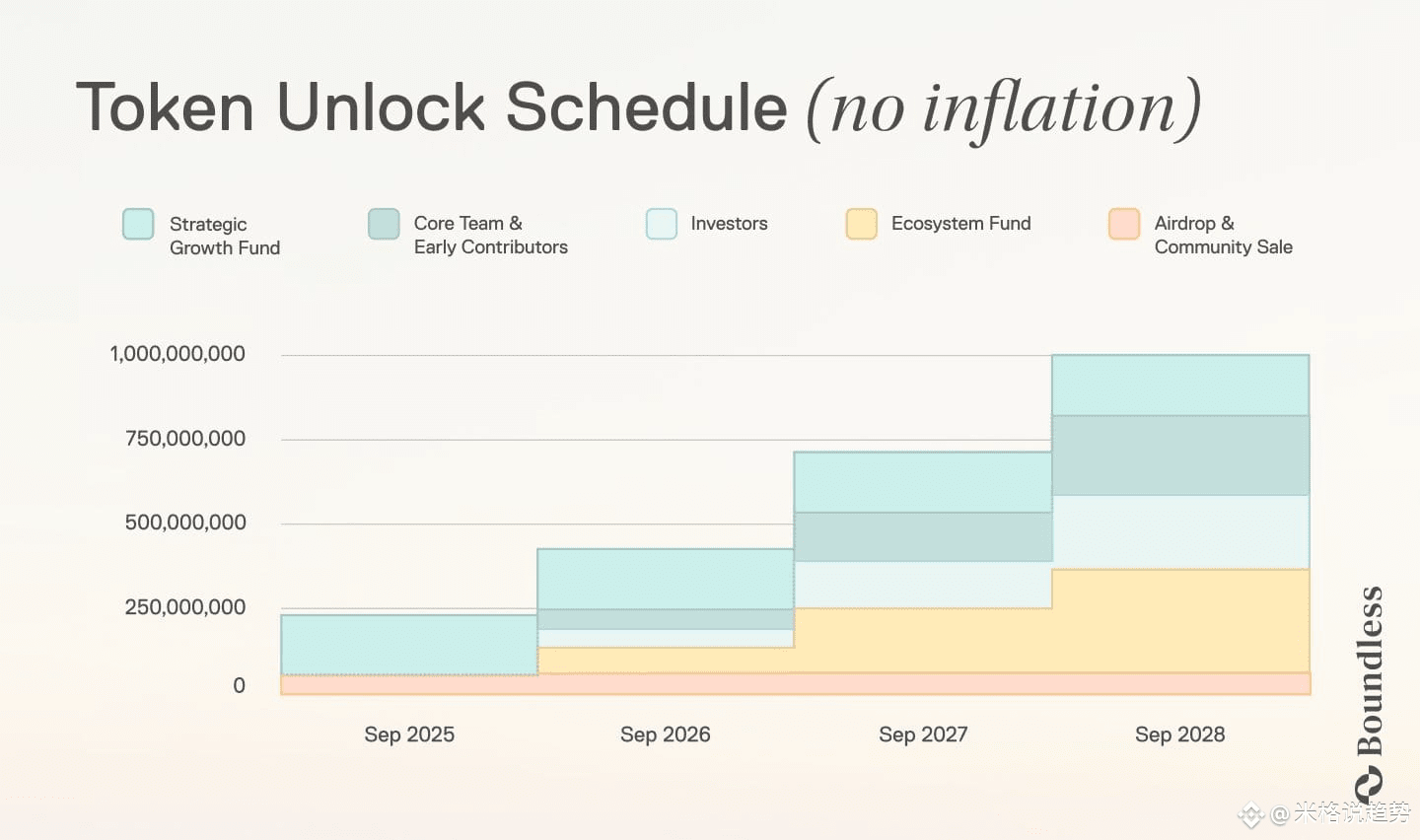Click the Investors legend text
Screen dimensions: 1420x840
(729, 224)
